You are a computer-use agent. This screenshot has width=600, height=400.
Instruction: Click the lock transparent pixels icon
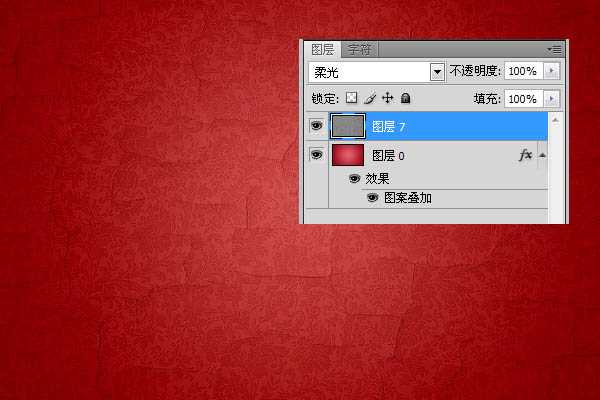pyautogui.click(x=352, y=99)
